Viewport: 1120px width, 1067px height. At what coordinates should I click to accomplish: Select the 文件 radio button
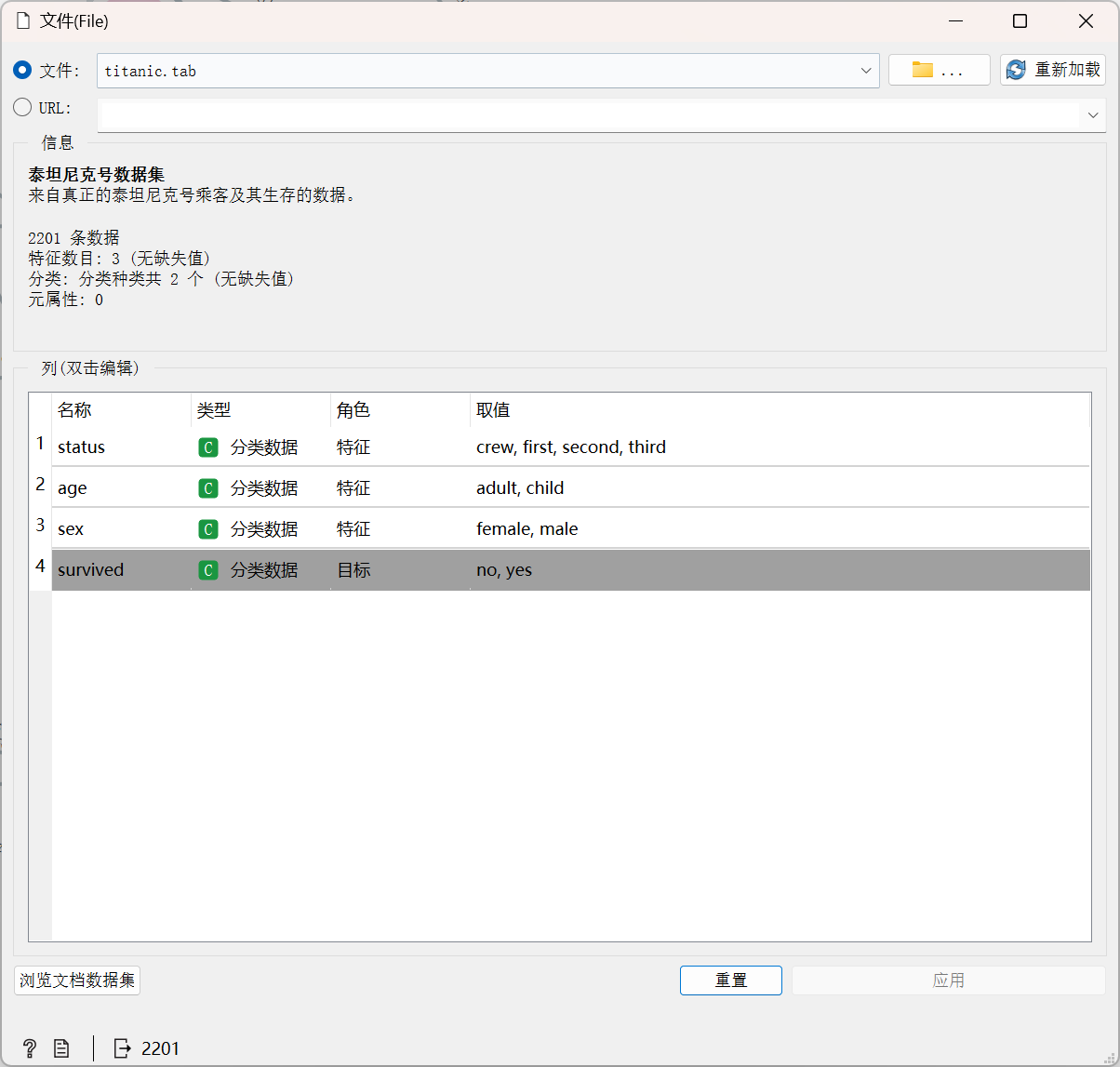22,70
